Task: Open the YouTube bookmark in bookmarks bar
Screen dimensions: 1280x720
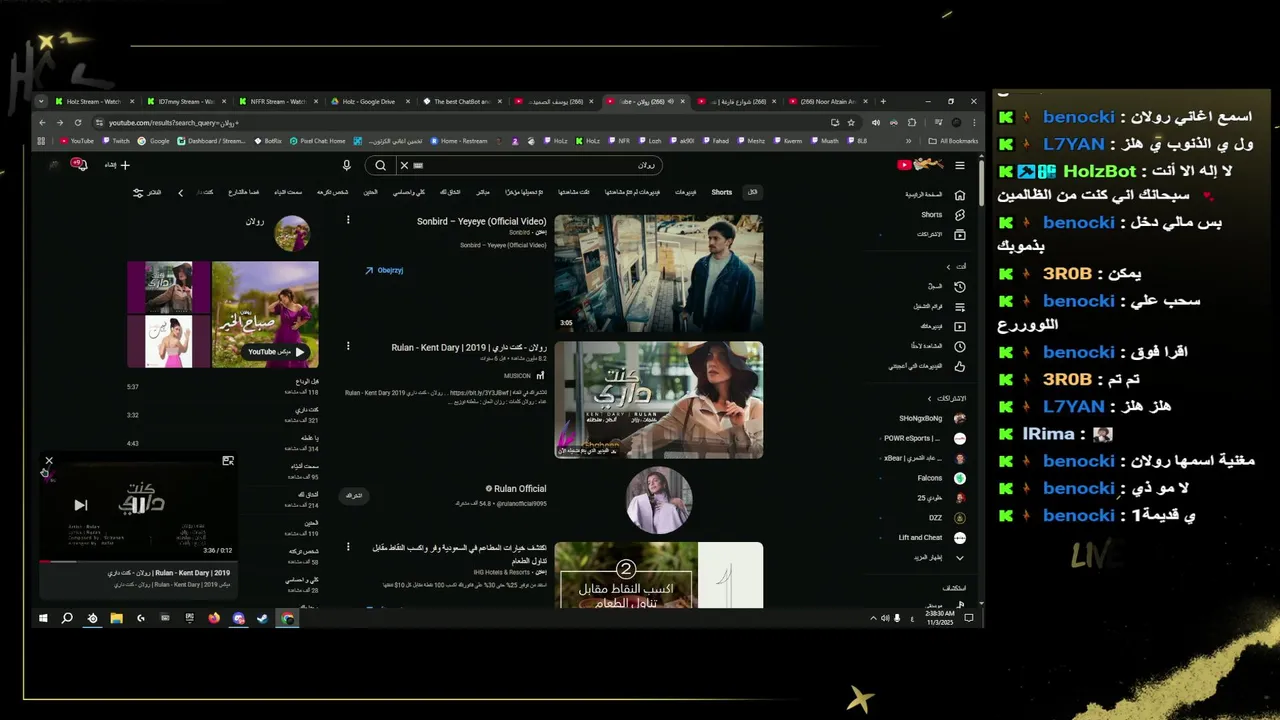Action: [77, 141]
